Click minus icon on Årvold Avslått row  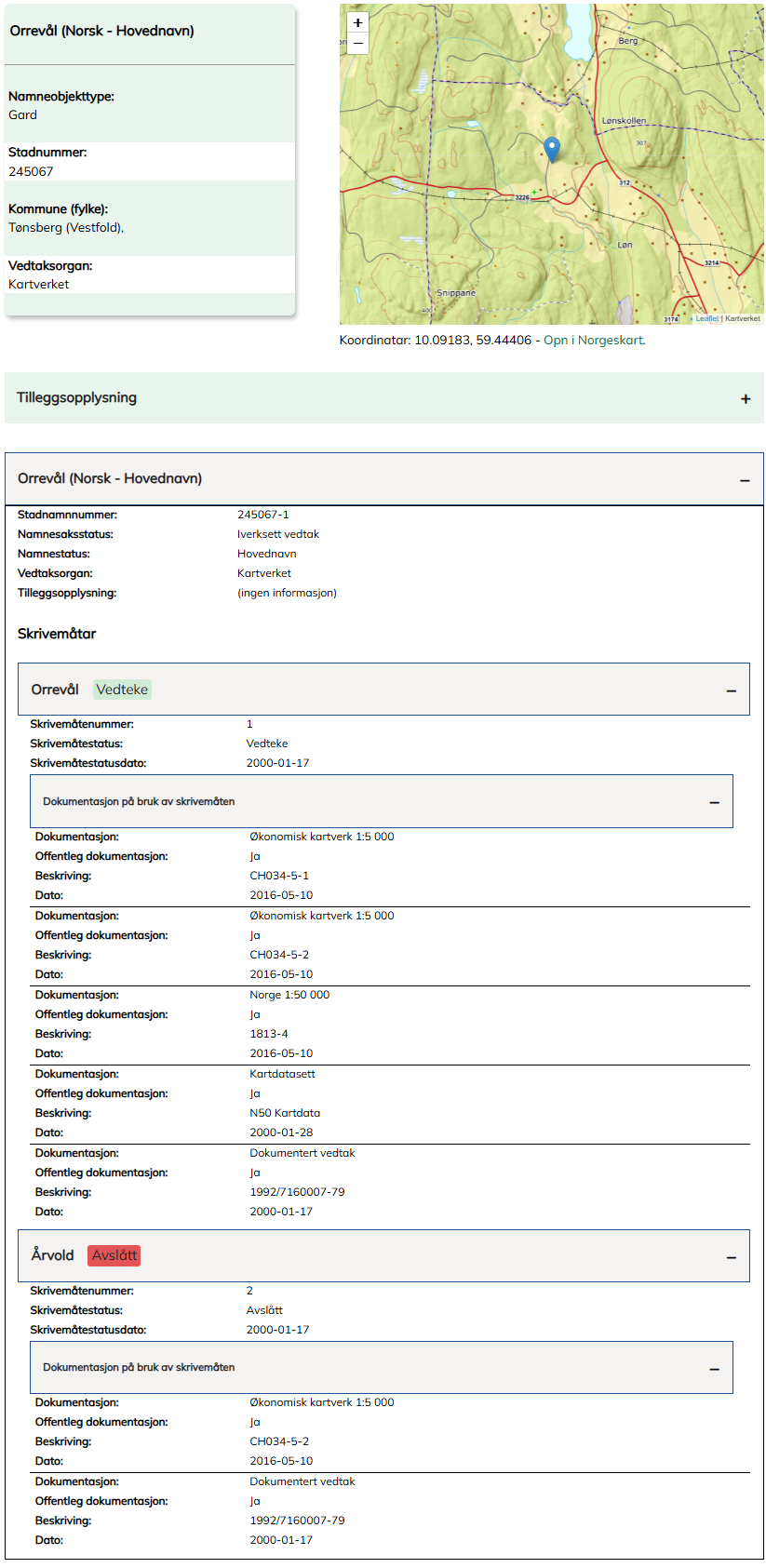click(732, 1257)
